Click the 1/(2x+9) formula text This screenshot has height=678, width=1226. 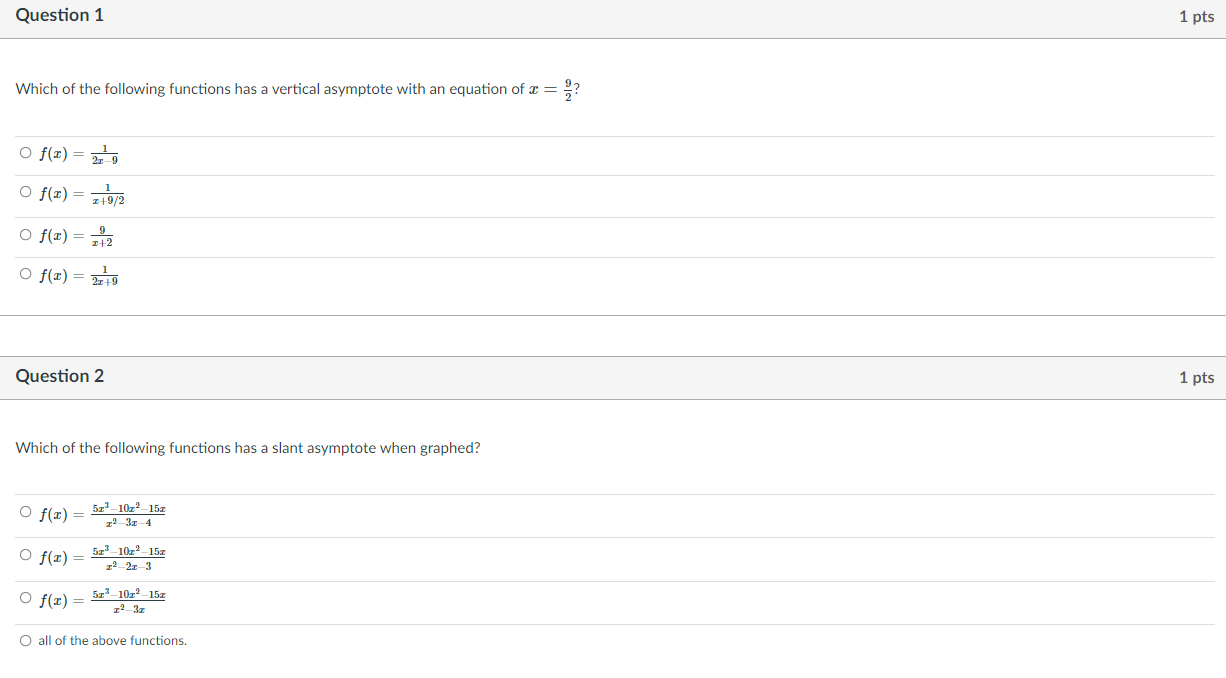click(79, 276)
